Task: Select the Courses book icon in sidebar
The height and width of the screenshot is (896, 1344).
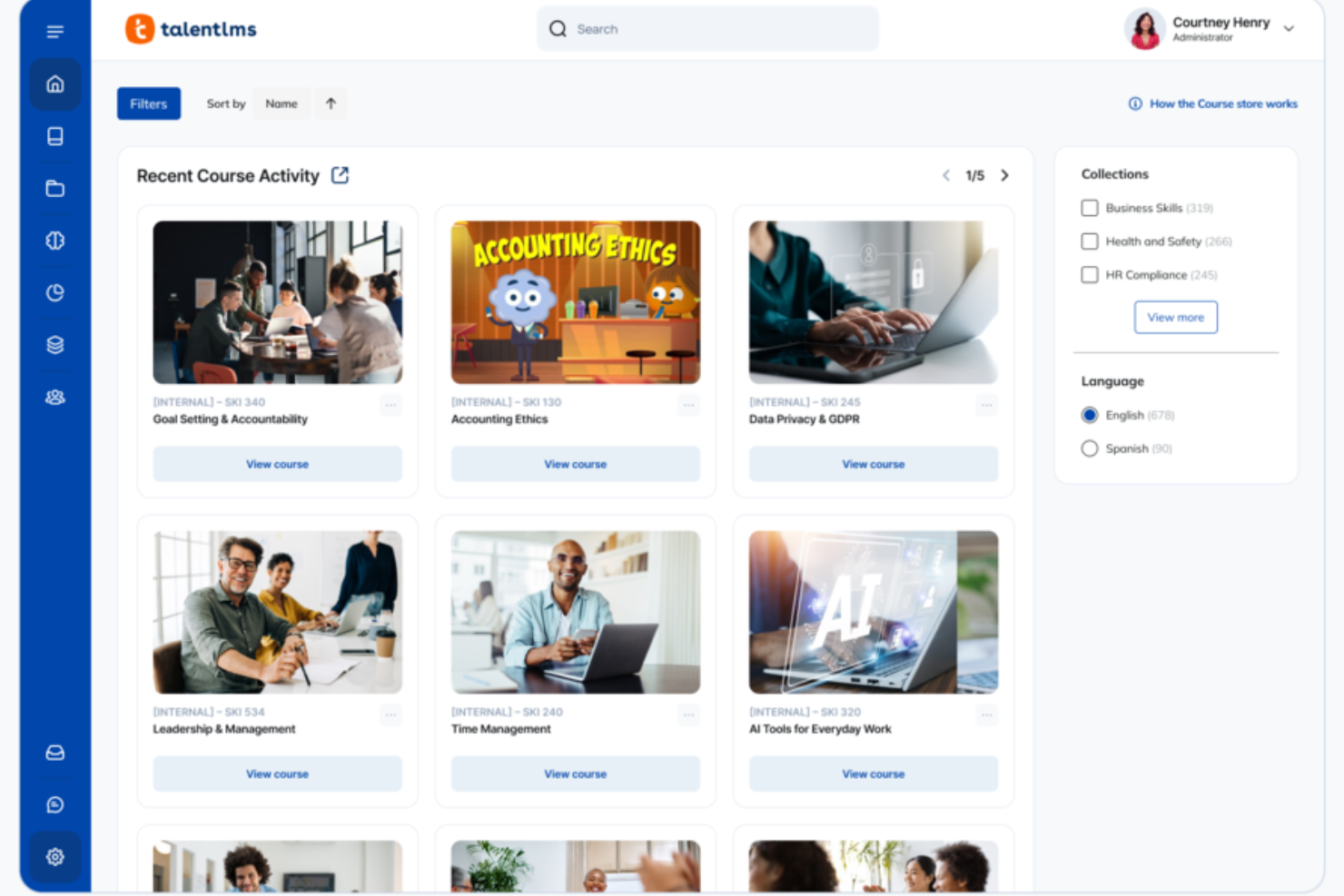Action: point(54,136)
